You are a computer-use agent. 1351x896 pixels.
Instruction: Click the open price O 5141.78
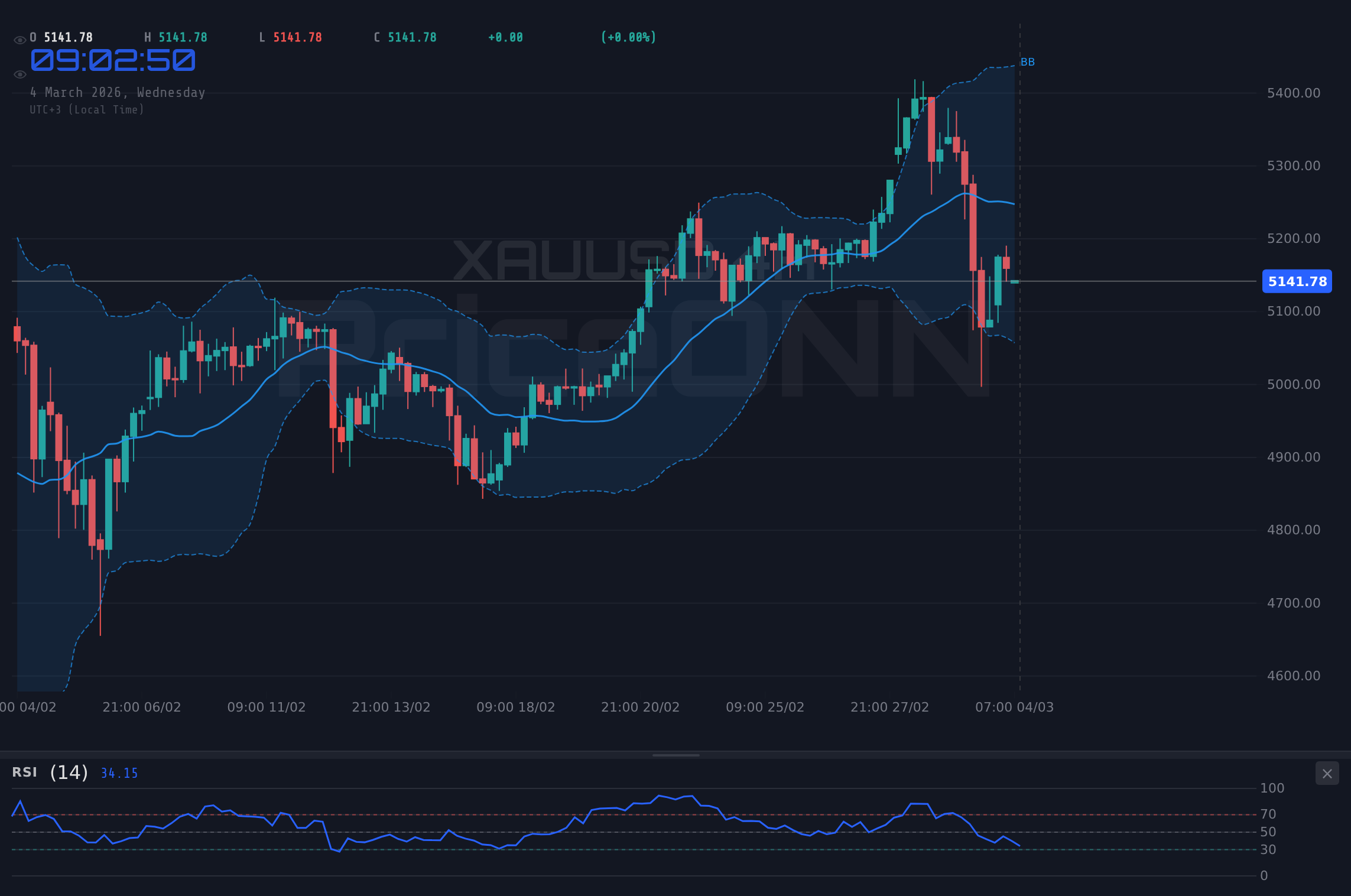61,37
